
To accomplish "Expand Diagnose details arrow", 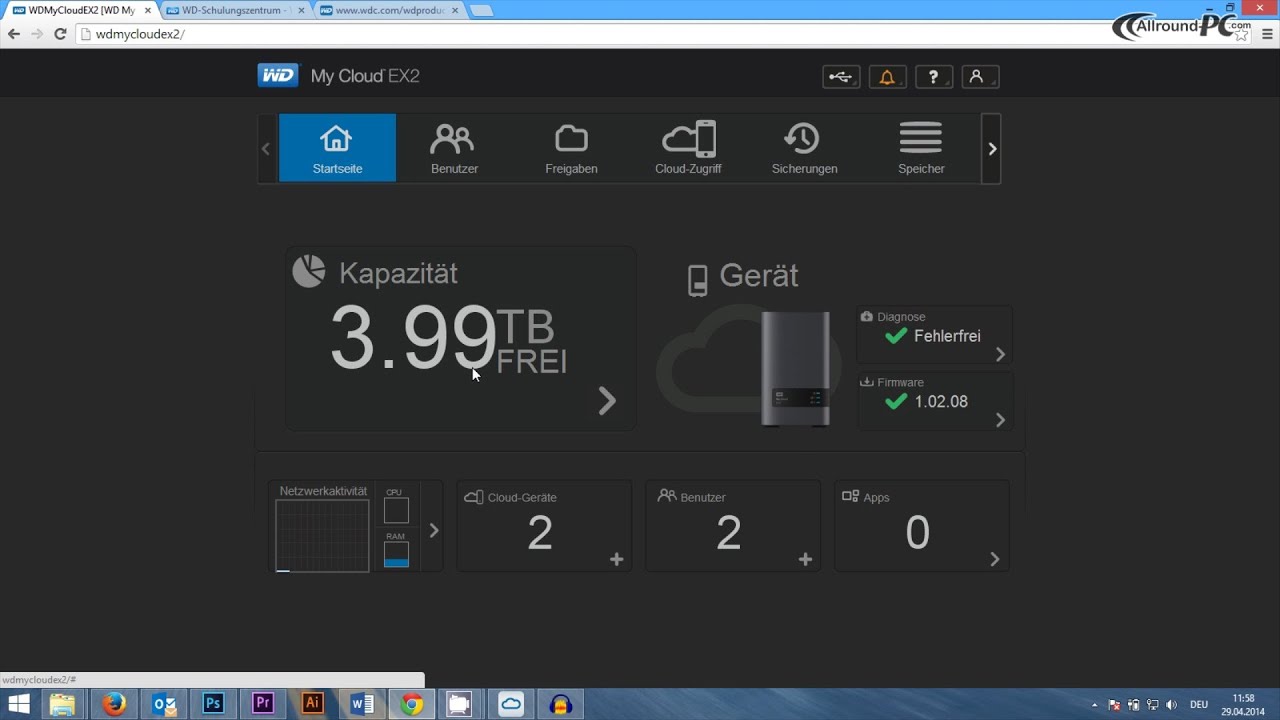I will coord(1000,354).
